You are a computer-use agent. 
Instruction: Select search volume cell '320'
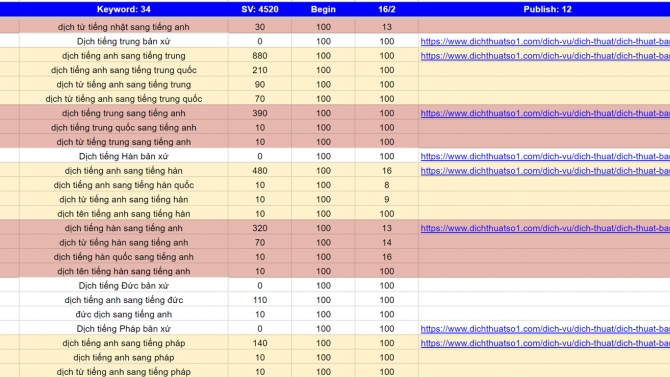point(260,228)
